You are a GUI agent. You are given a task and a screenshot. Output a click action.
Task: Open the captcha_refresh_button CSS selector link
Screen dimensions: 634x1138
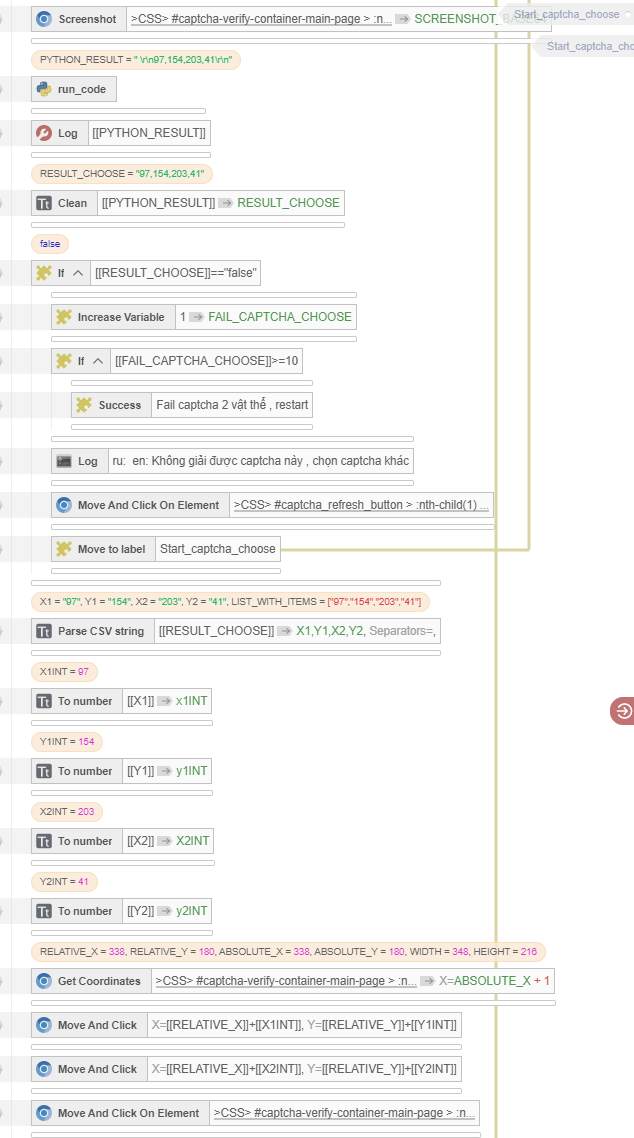pos(361,505)
